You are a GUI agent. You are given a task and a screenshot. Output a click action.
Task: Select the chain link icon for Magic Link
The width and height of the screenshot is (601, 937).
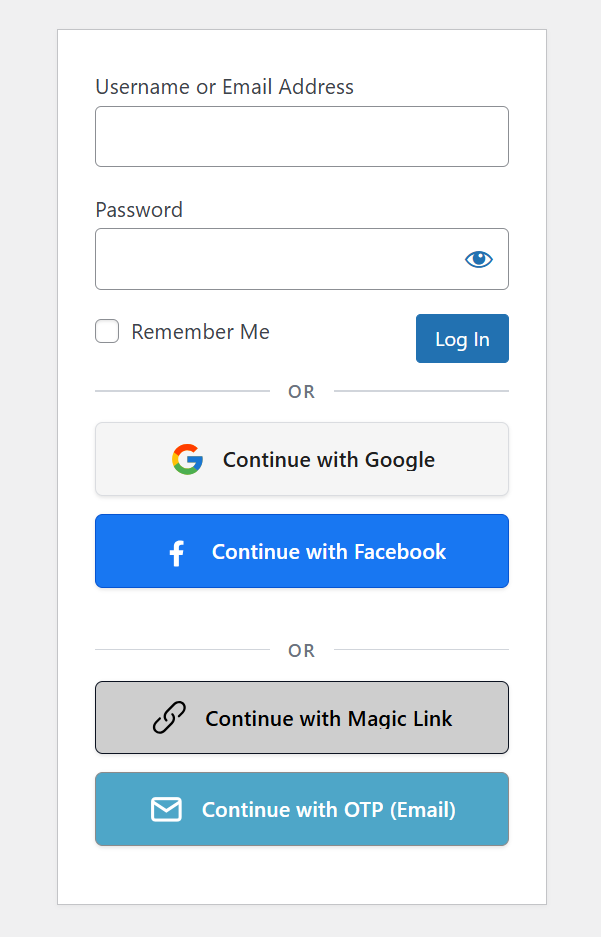coord(167,717)
